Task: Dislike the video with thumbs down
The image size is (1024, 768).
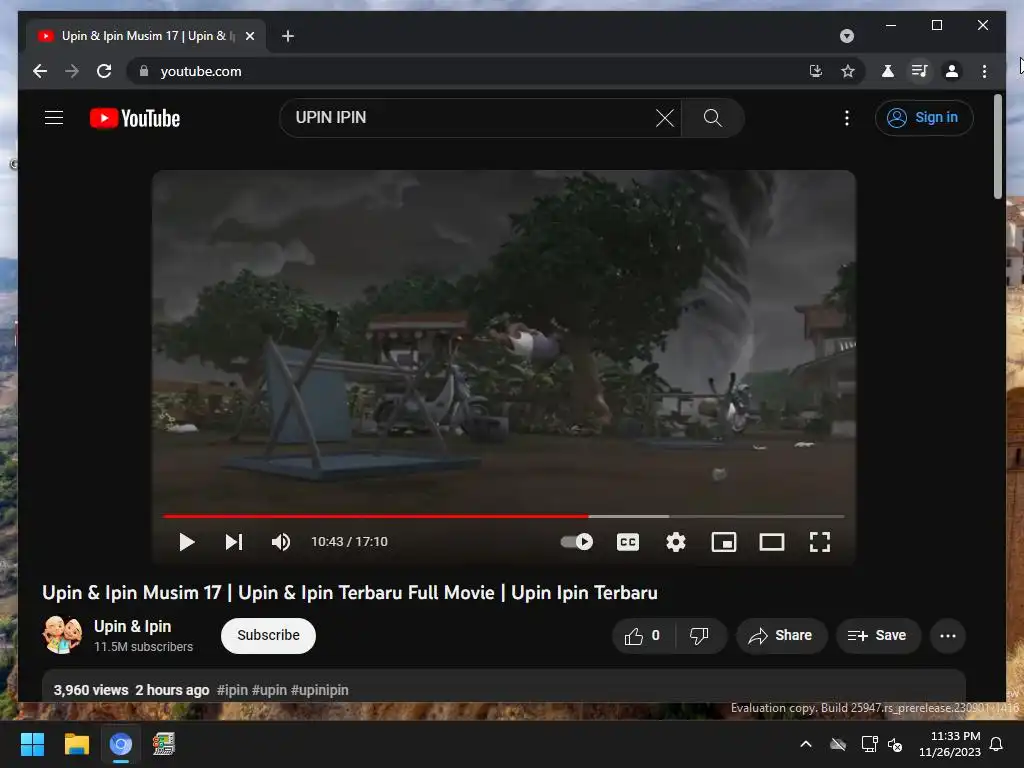Action: pos(699,635)
